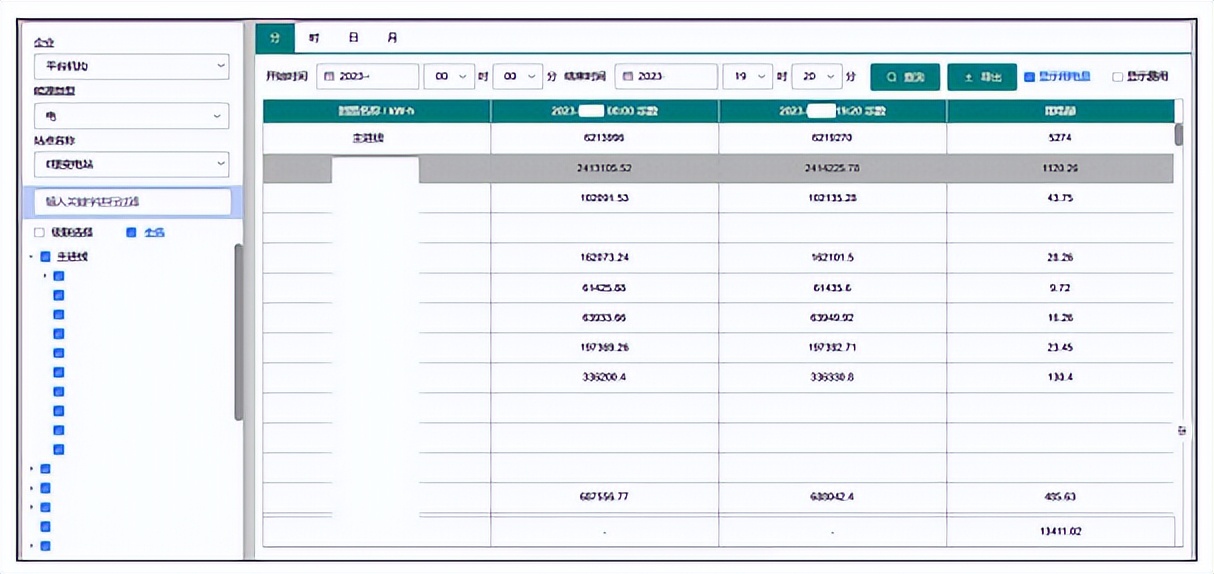Switch to the 时 tab

[314, 38]
